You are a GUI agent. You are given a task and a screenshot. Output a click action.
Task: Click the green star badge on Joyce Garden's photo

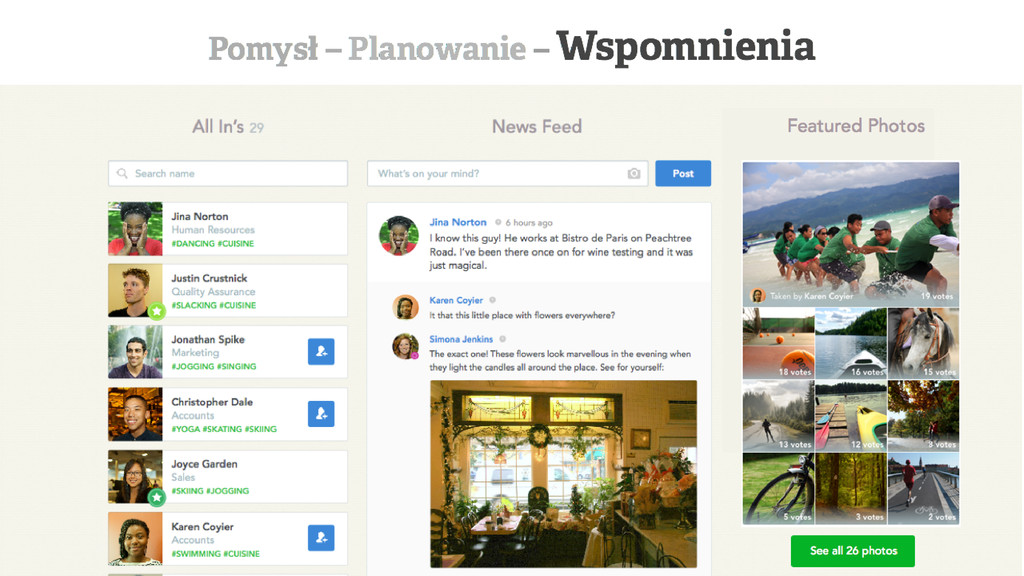tap(156, 498)
